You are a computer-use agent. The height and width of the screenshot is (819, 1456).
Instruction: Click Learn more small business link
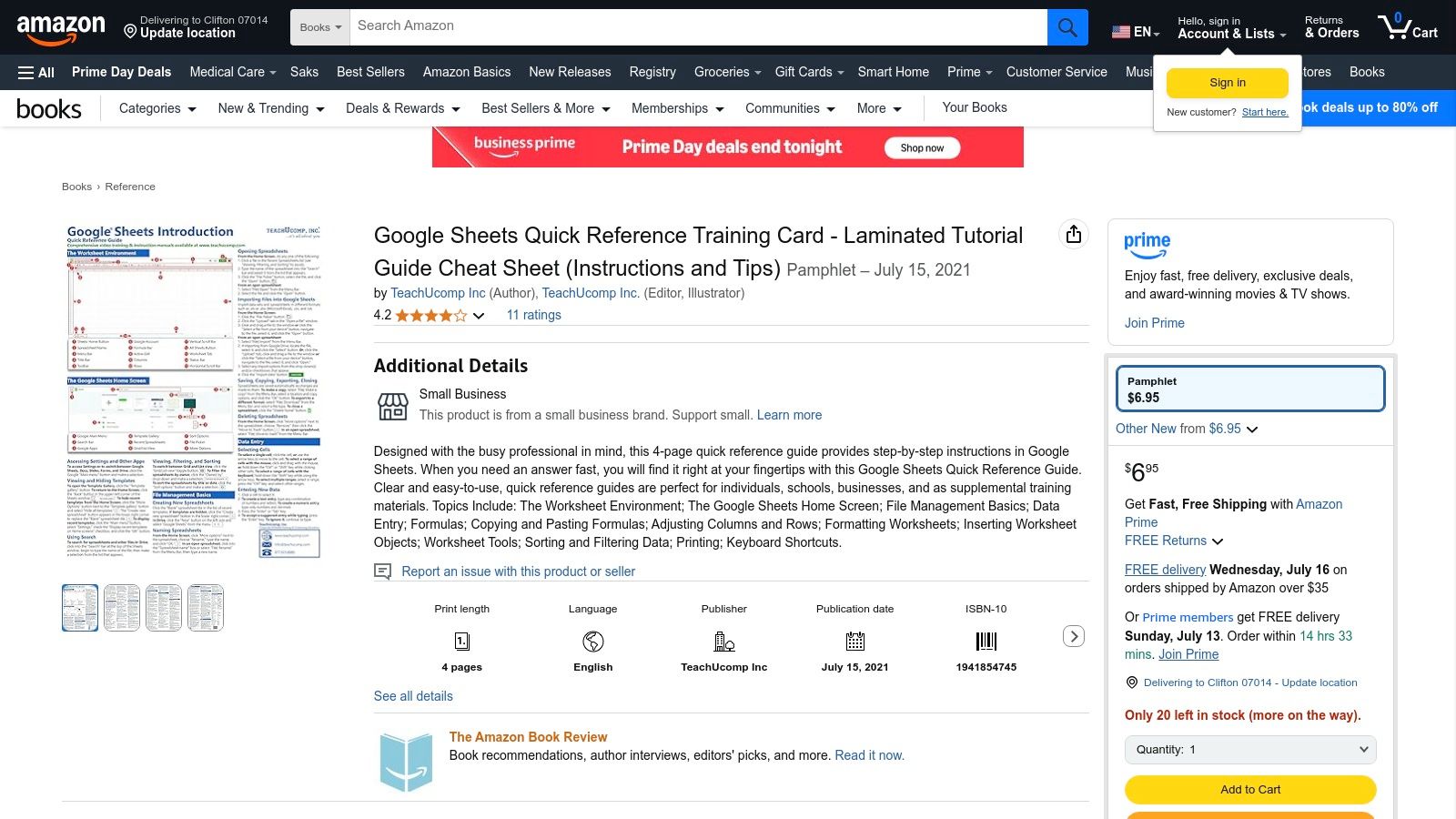[x=789, y=415]
